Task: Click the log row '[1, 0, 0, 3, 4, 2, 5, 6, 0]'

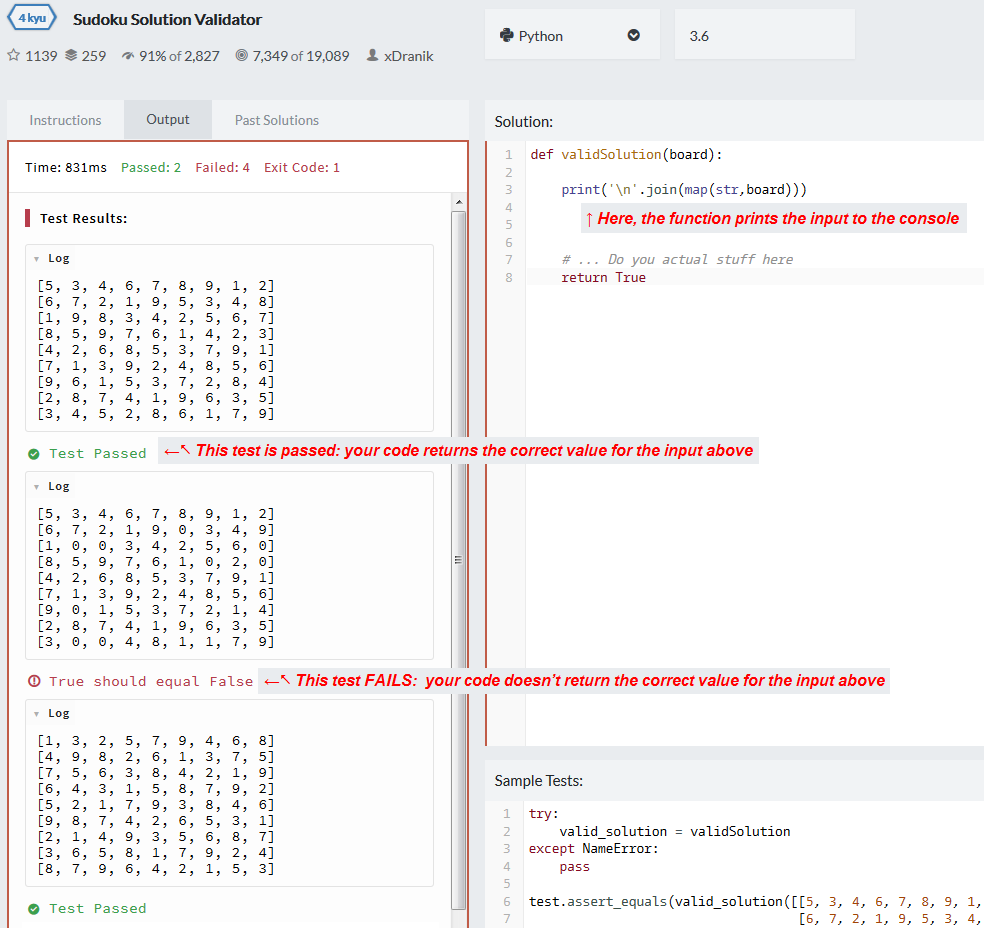Action: click(x=156, y=546)
